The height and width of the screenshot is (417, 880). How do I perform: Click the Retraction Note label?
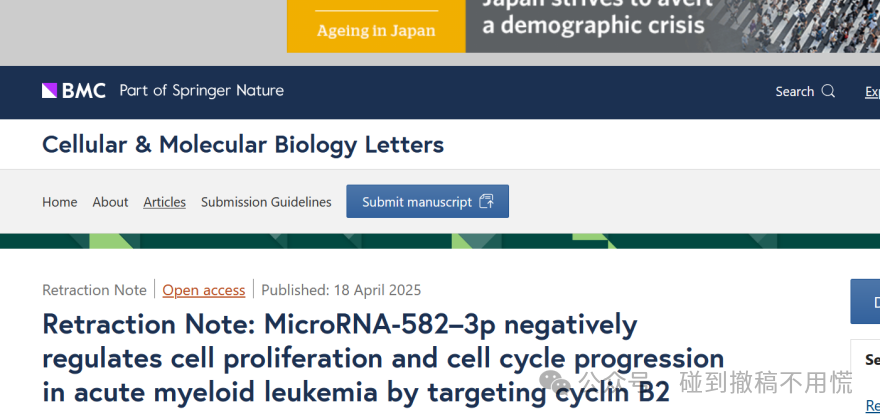coord(94,290)
